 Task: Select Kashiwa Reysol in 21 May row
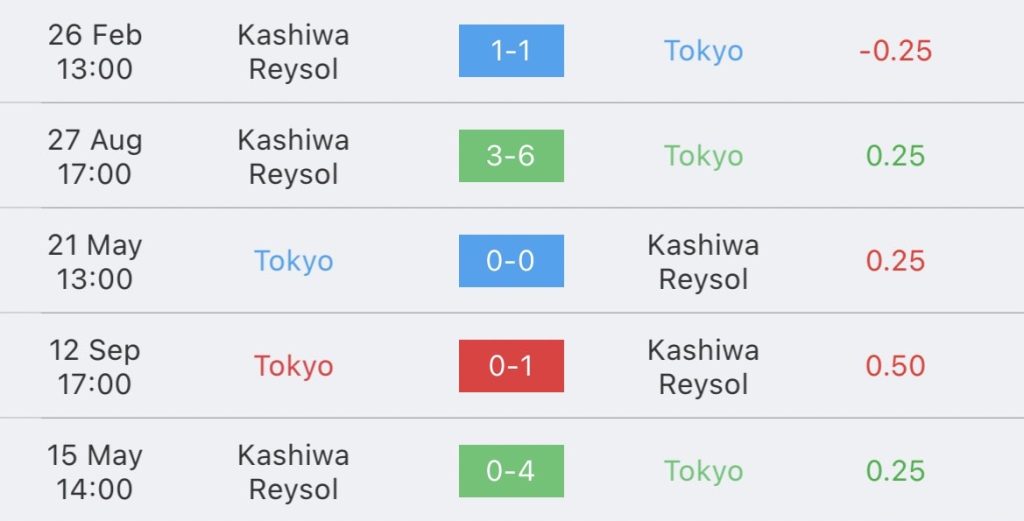[703, 262]
